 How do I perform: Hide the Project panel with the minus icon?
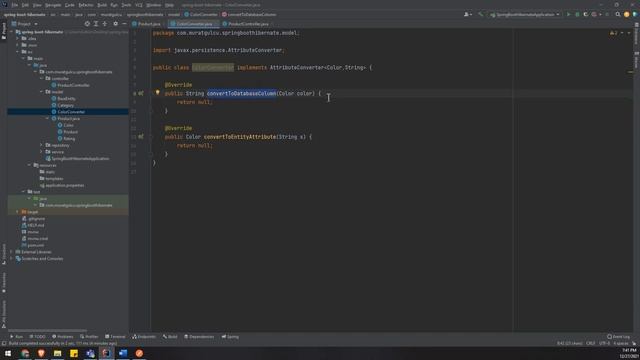point(124,24)
